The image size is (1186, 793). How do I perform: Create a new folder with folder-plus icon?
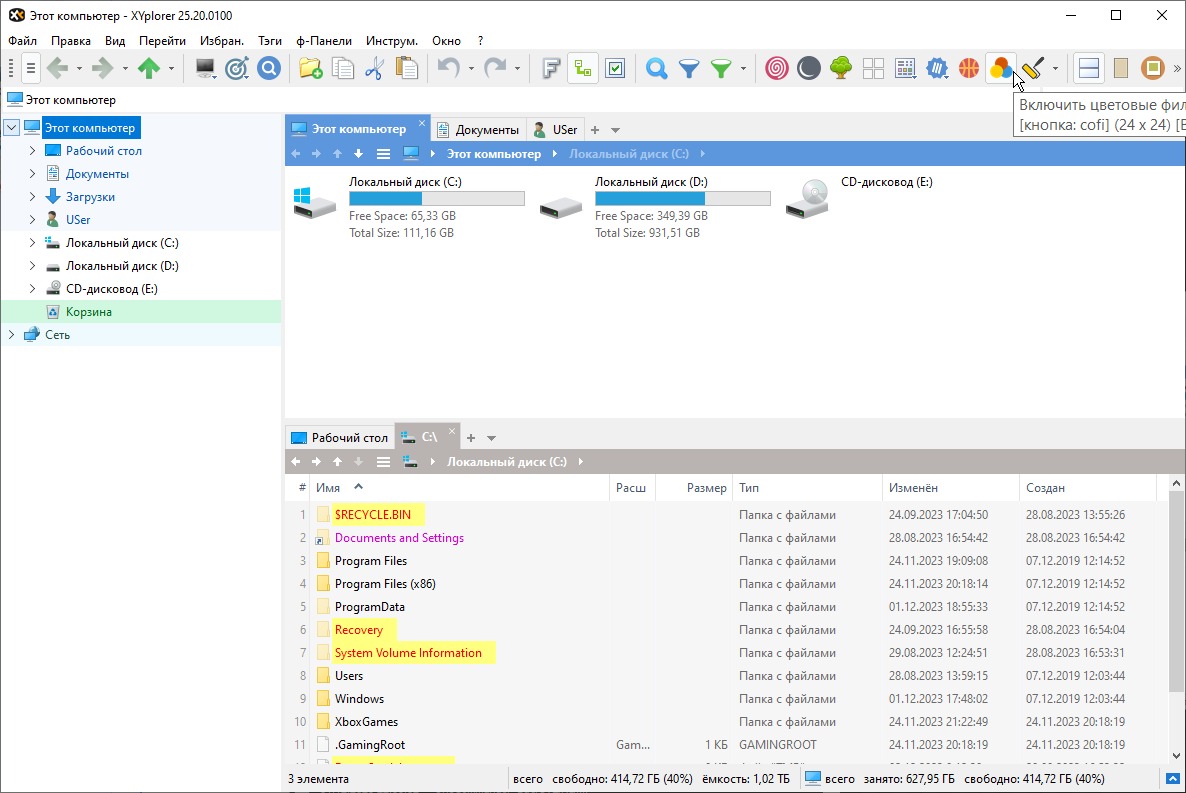coord(311,68)
